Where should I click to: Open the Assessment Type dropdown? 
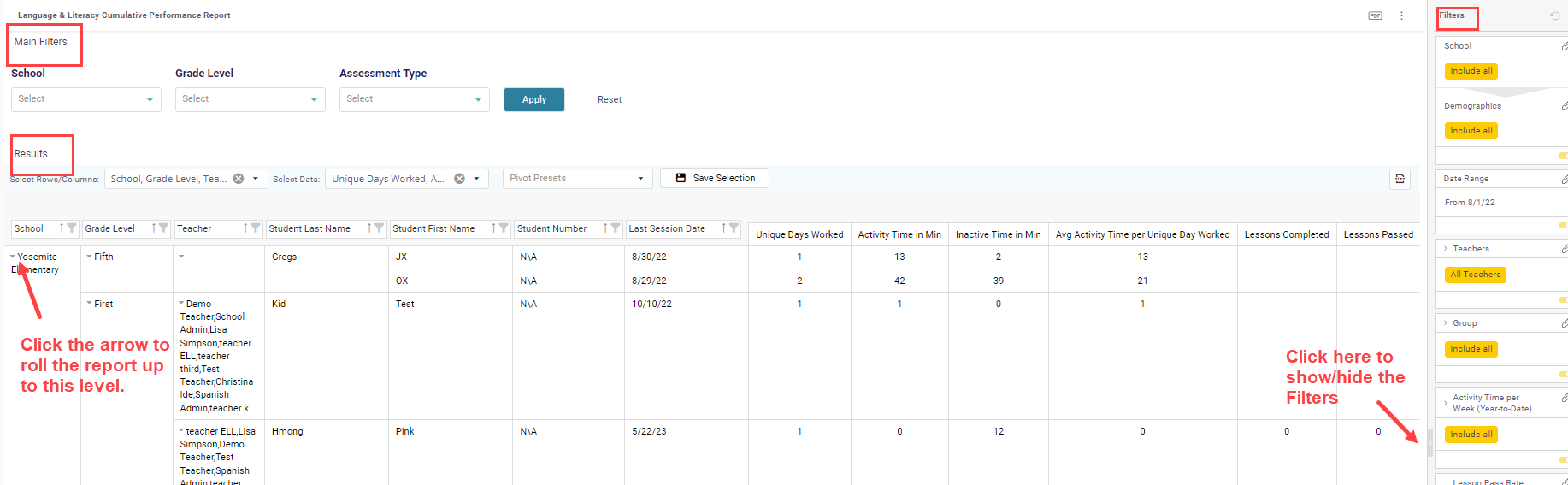coord(414,99)
